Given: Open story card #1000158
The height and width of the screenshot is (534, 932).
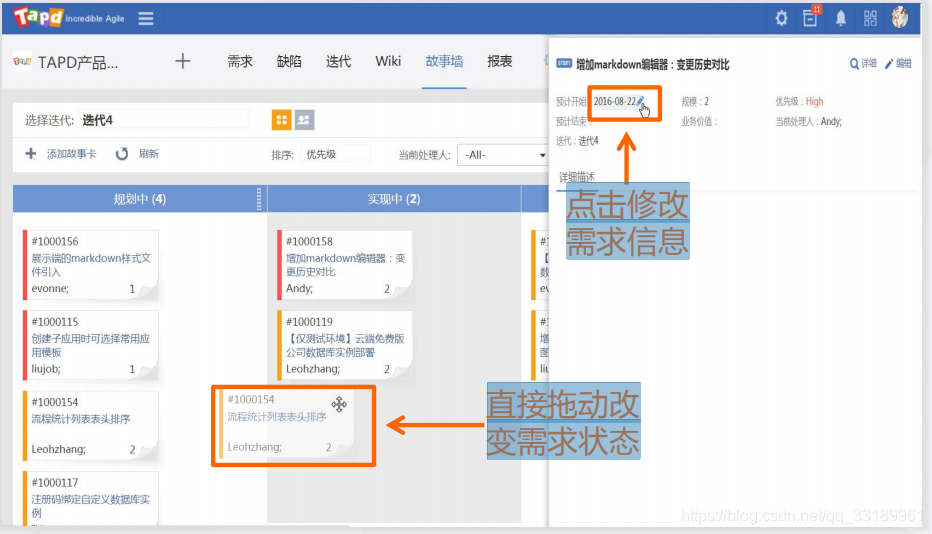Looking at the screenshot, I should 345,265.
